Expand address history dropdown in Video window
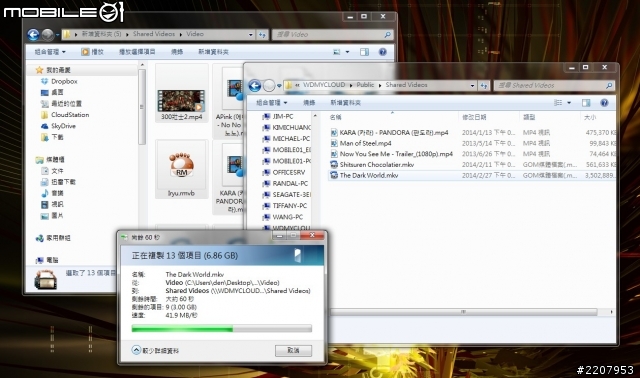This screenshot has width=640, height=378. coord(251,35)
